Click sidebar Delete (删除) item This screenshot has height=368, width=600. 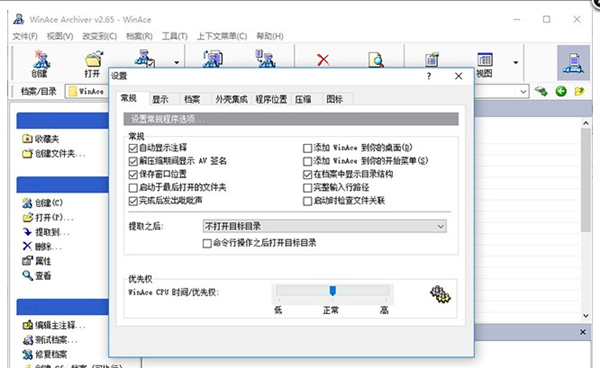point(41,246)
